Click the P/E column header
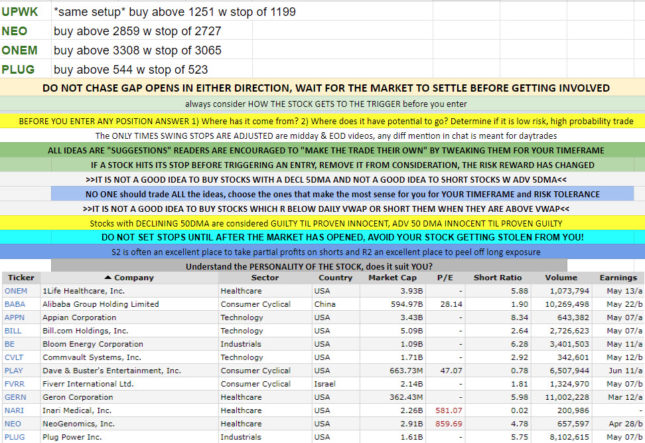 (426, 276)
